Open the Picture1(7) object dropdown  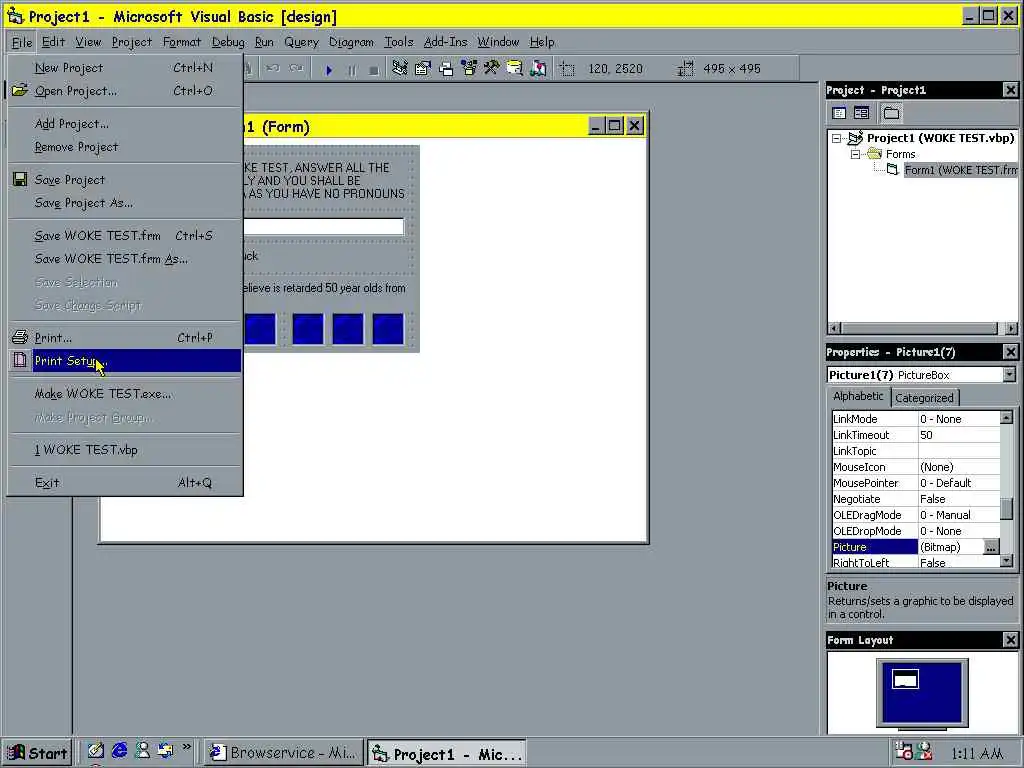click(x=1010, y=374)
